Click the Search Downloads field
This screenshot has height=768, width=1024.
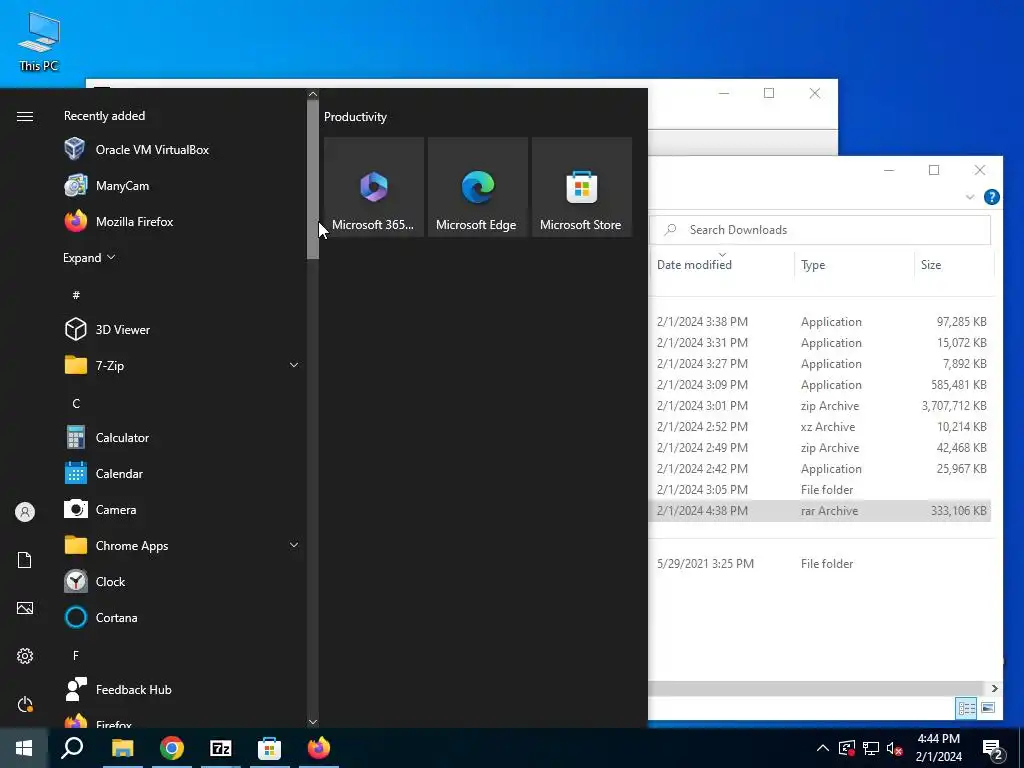pyautogui.click(x=820, y=230)
